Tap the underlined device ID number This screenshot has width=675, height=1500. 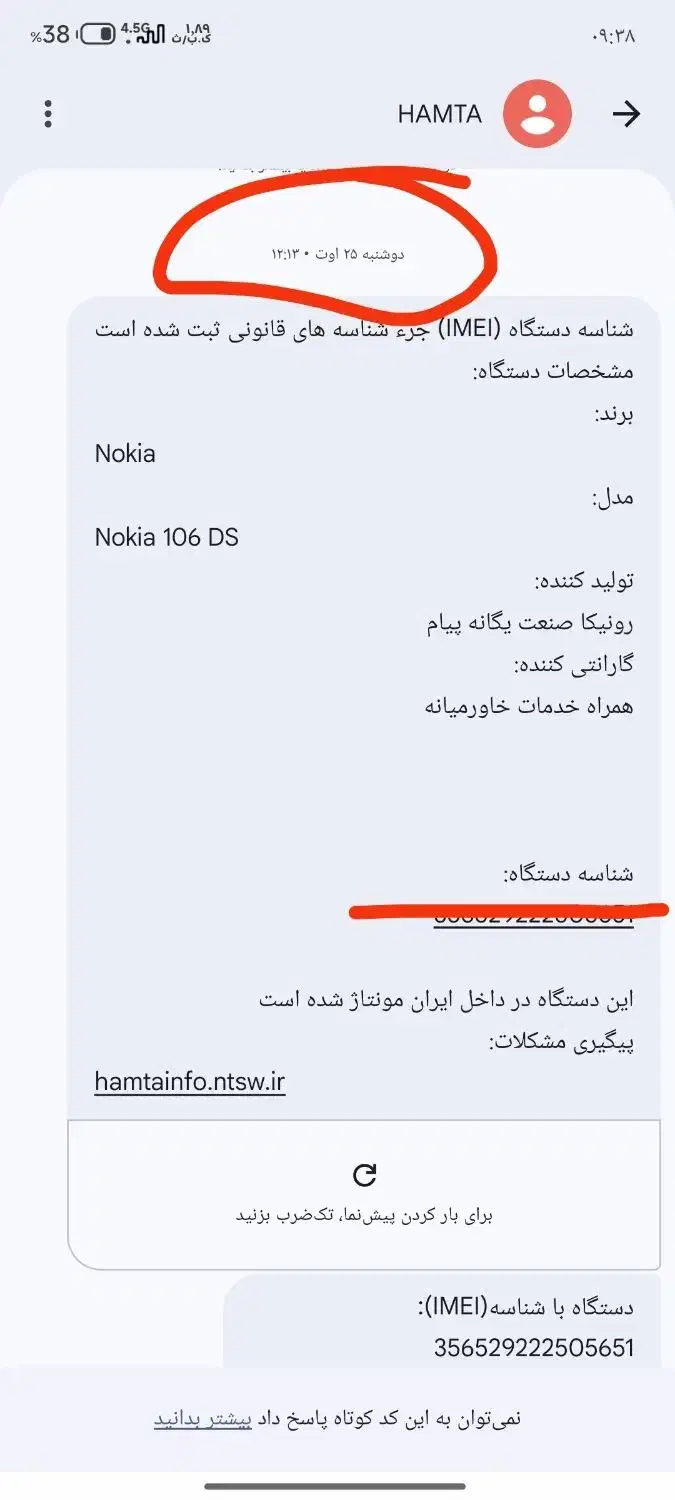[x=533, y=920]
